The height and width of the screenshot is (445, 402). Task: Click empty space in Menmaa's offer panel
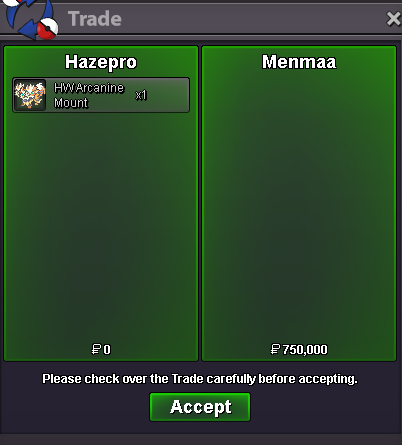(299, 207)
